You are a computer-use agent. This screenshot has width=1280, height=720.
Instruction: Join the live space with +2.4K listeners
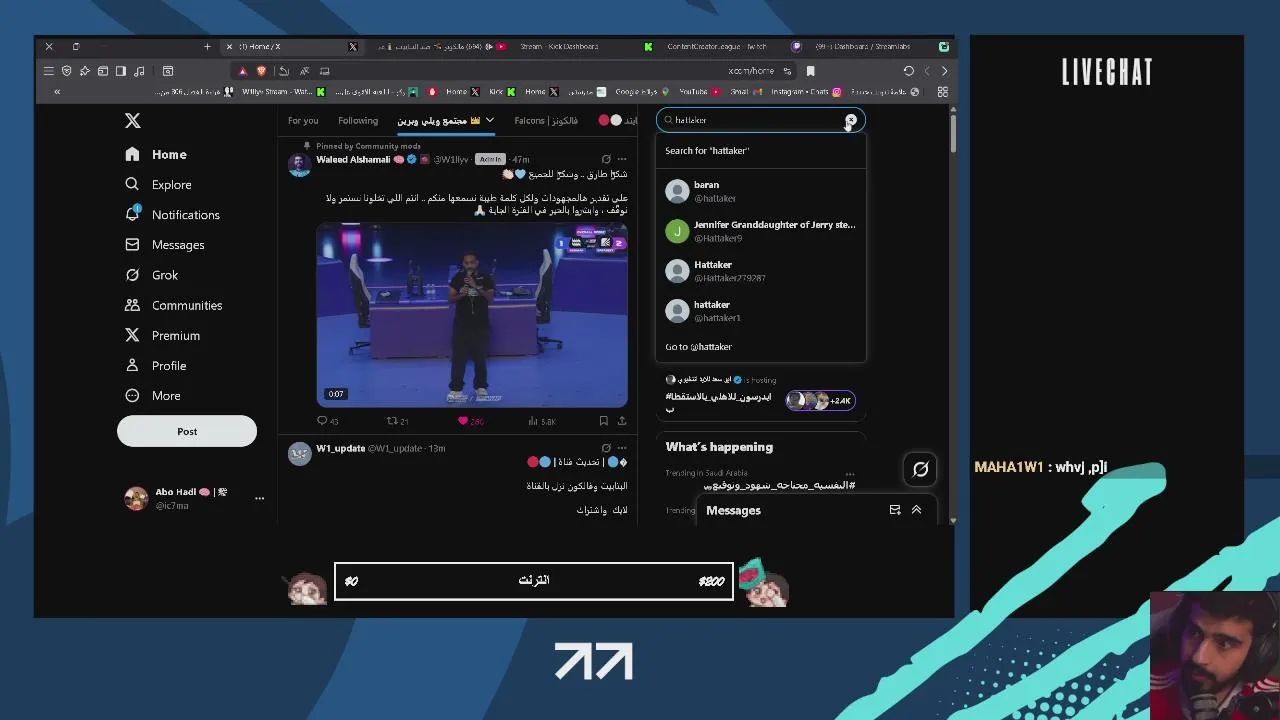tap(820, 400)
